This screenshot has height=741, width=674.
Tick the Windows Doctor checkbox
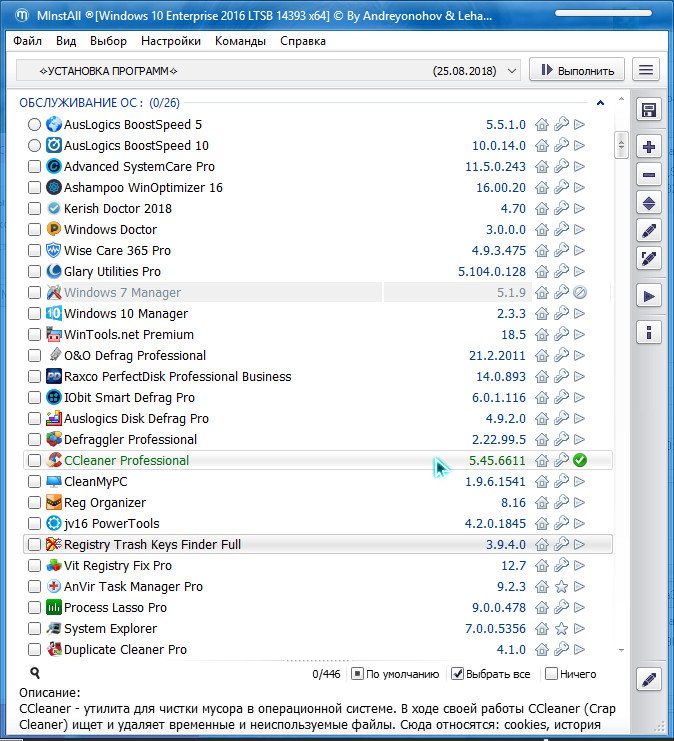[34, 230]
